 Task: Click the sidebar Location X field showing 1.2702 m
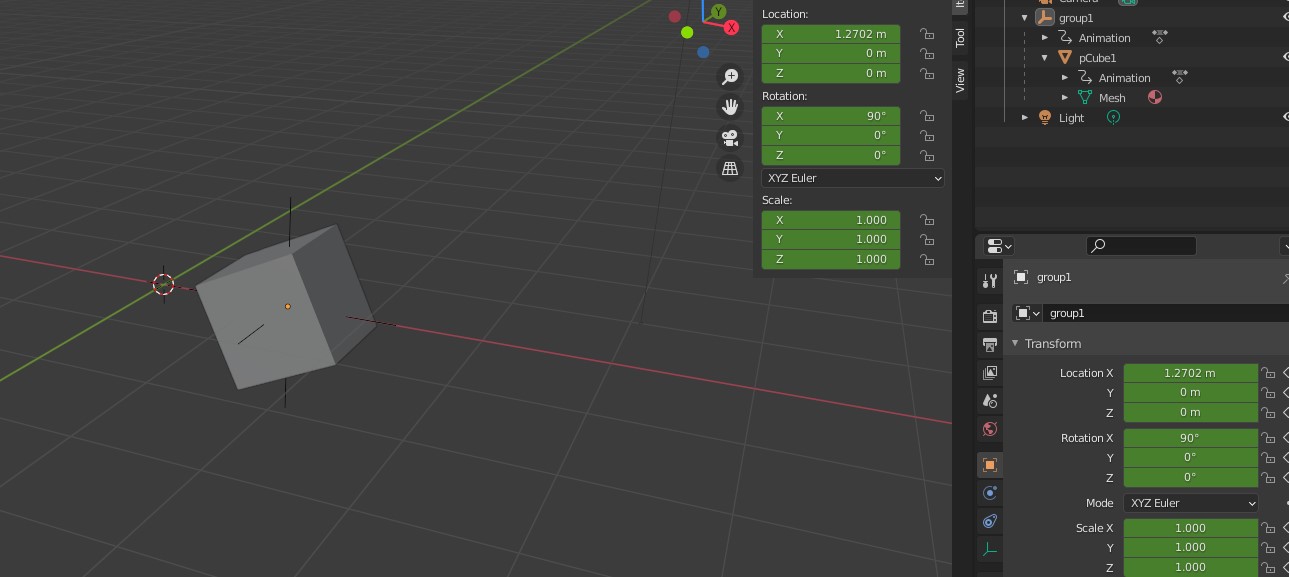pos(831,34)
